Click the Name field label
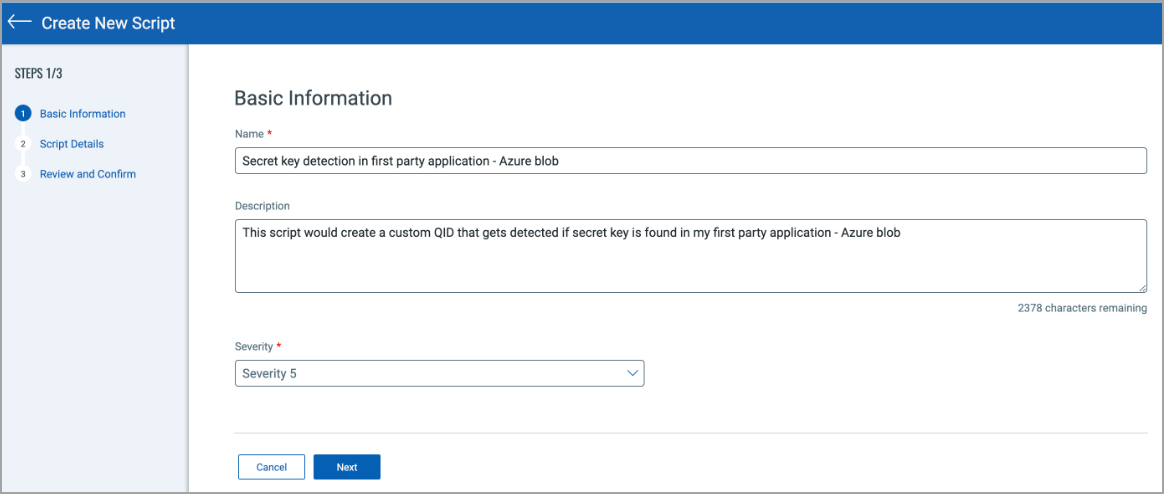 tap(249, 134)
